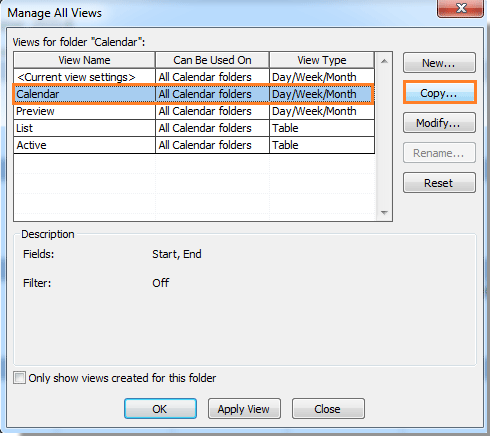Click the New... button
The height and width of the screenshot is (436, 490).
tap(439, 63)
